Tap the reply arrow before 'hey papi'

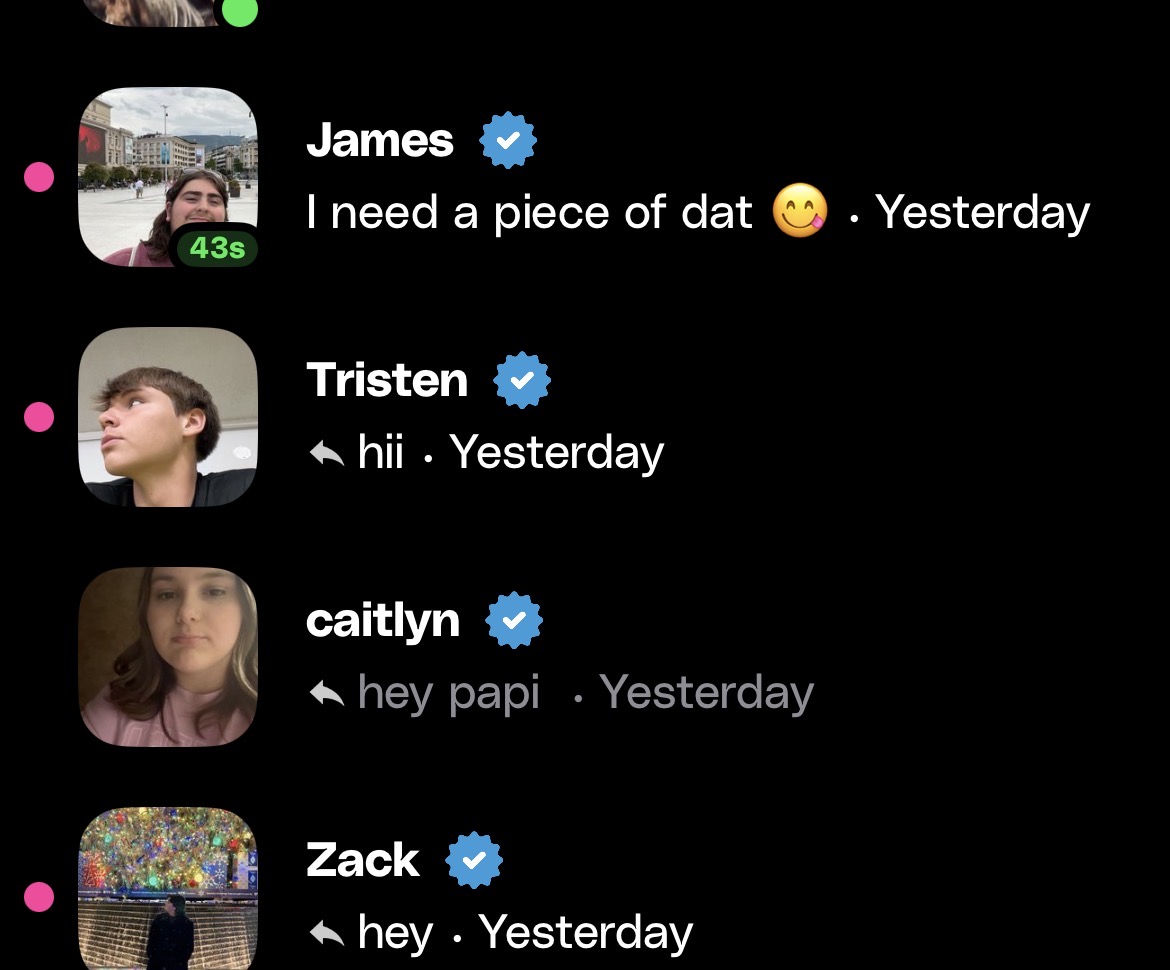pos(327,693)
